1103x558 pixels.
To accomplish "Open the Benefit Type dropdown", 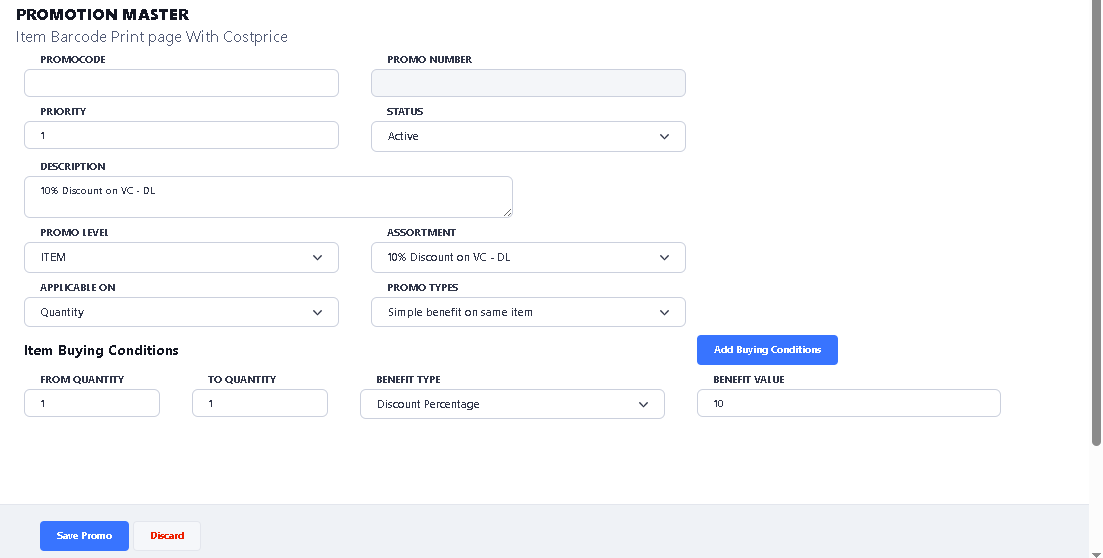I will click(x=512, y=405).
